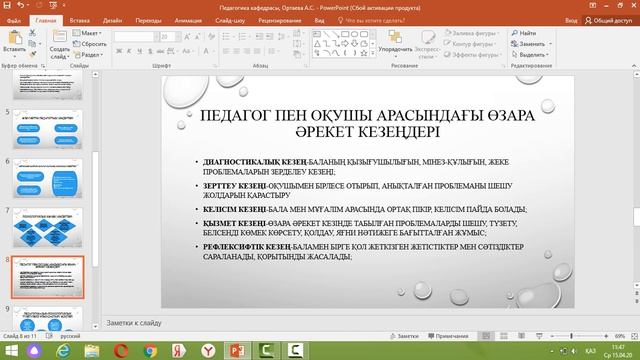Click the Format Painter brush icon
This screenshot has height=360, width=640.
(x=32, y=54)
